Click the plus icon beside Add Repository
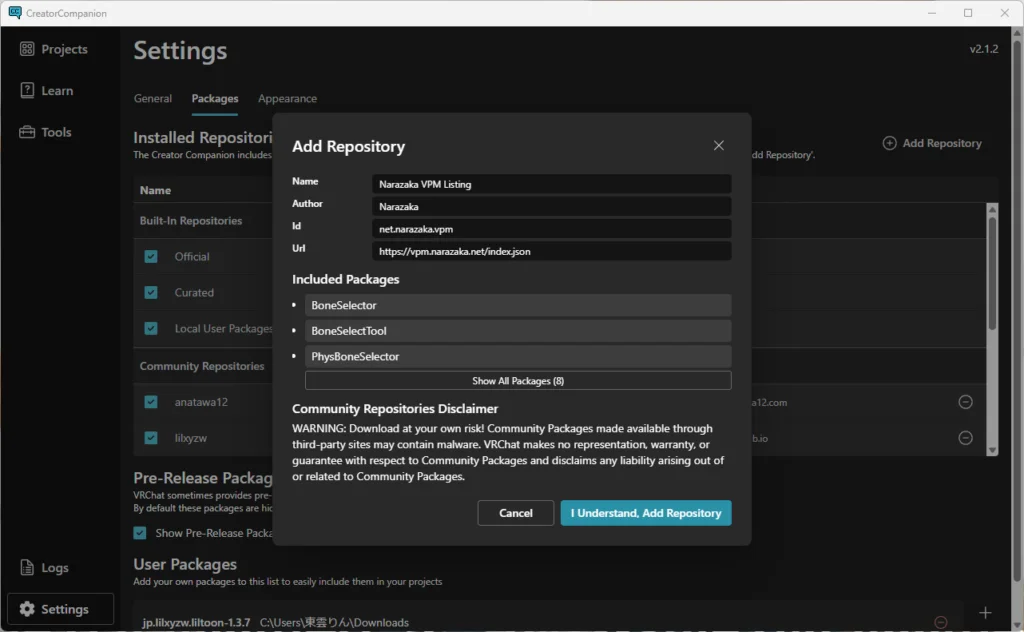The height and width of the screenshot is (632, 1024). 889,143
